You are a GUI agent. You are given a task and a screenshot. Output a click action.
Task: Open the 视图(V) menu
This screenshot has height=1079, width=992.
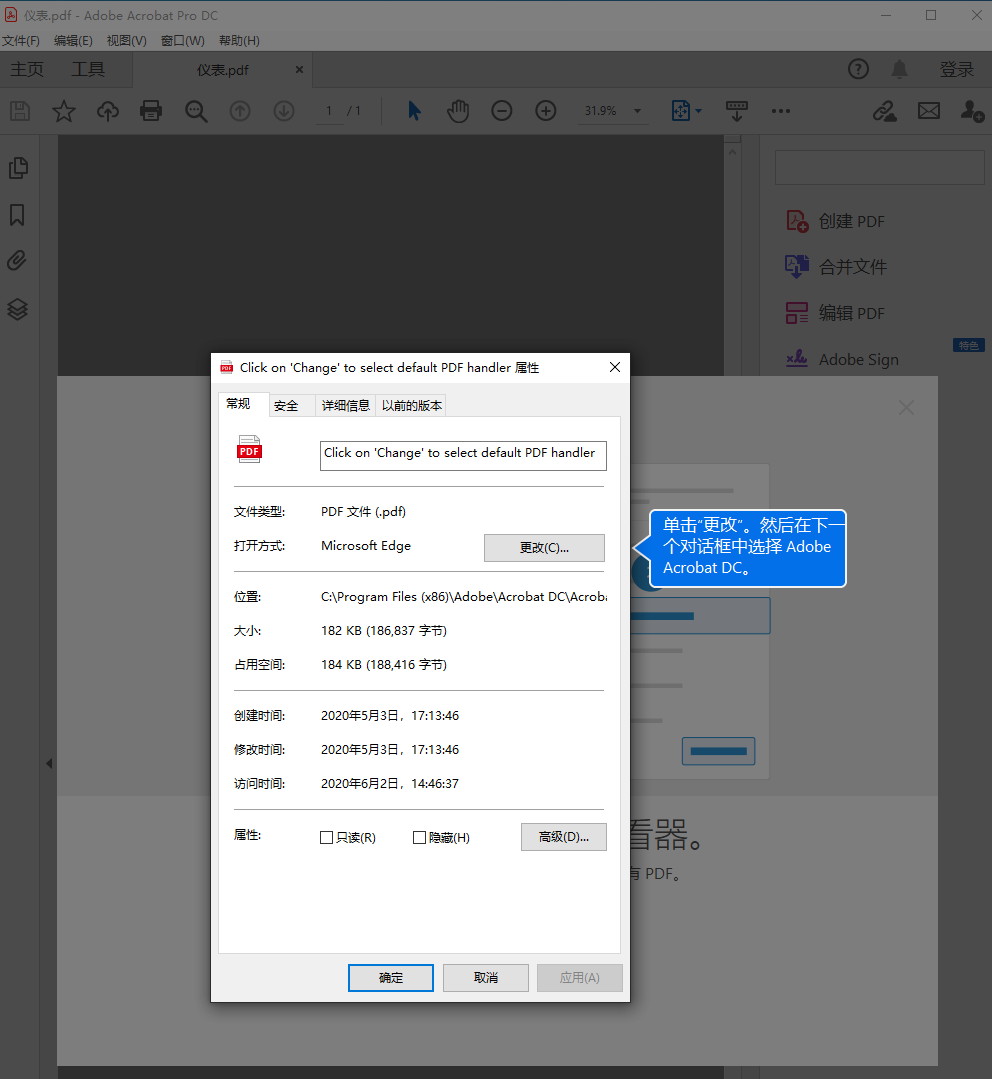[127, 41]
